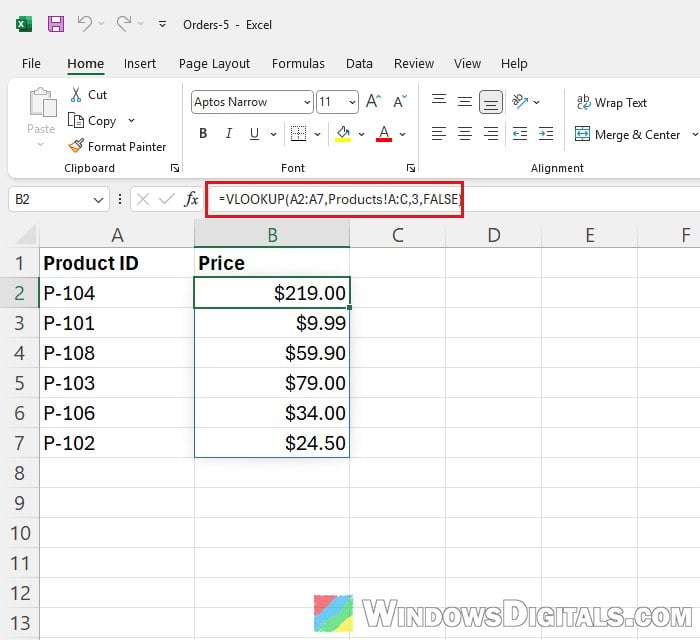Viewport: 700px width, 640px height.
Task: Switch to the Home tab
Action: [x=85, y=63]
